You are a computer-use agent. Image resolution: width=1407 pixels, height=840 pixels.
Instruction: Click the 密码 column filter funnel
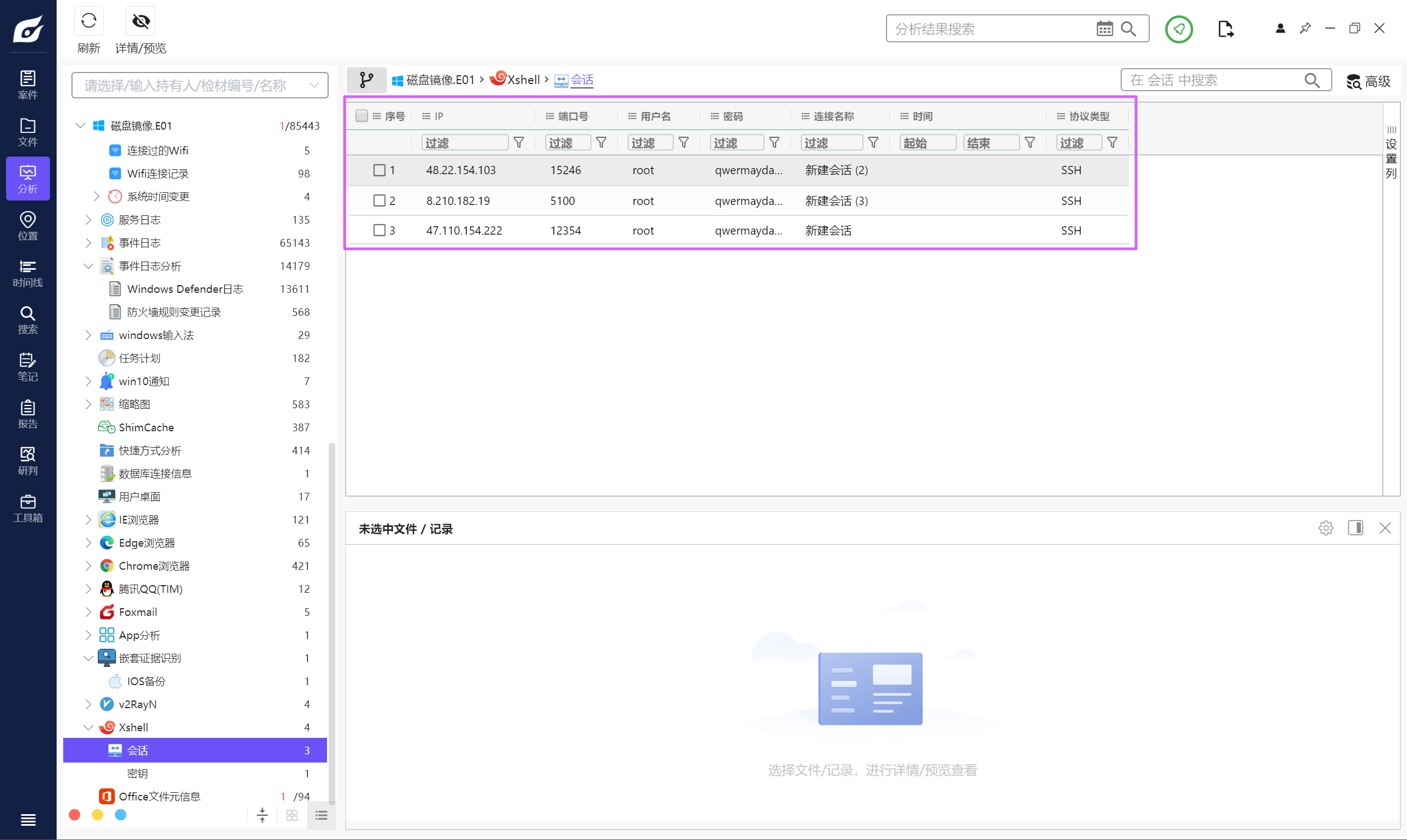[774, 143]
